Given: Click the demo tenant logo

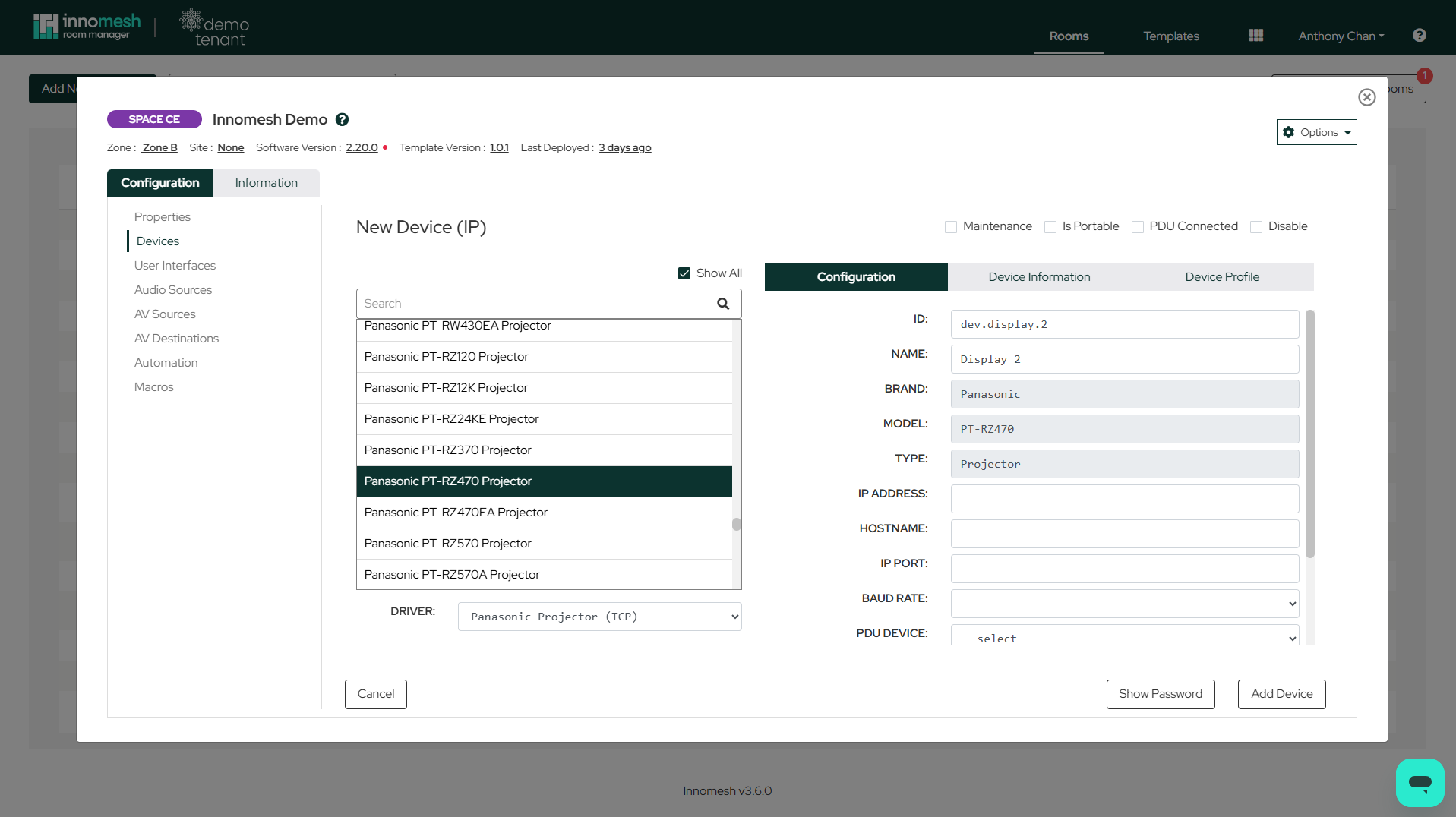Looking at the screenshot, I should (215, 28).
